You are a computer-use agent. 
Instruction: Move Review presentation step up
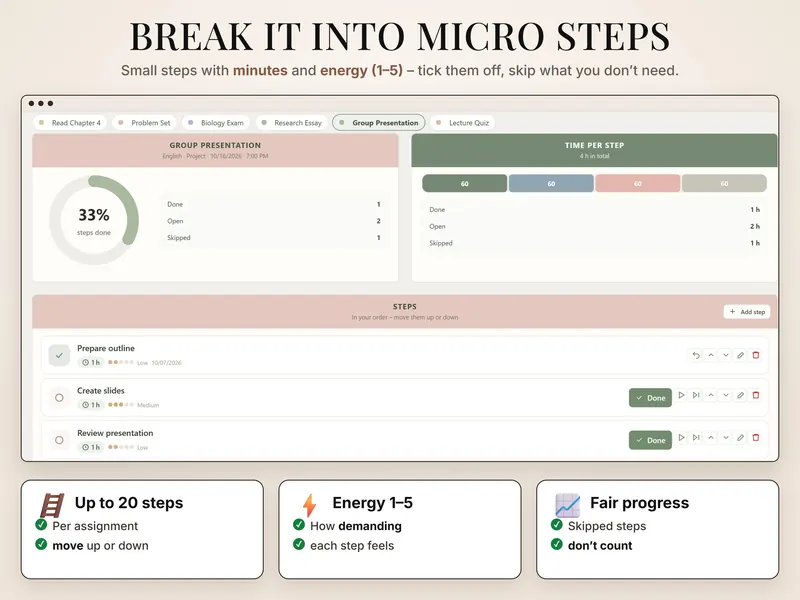click(711, 437)
